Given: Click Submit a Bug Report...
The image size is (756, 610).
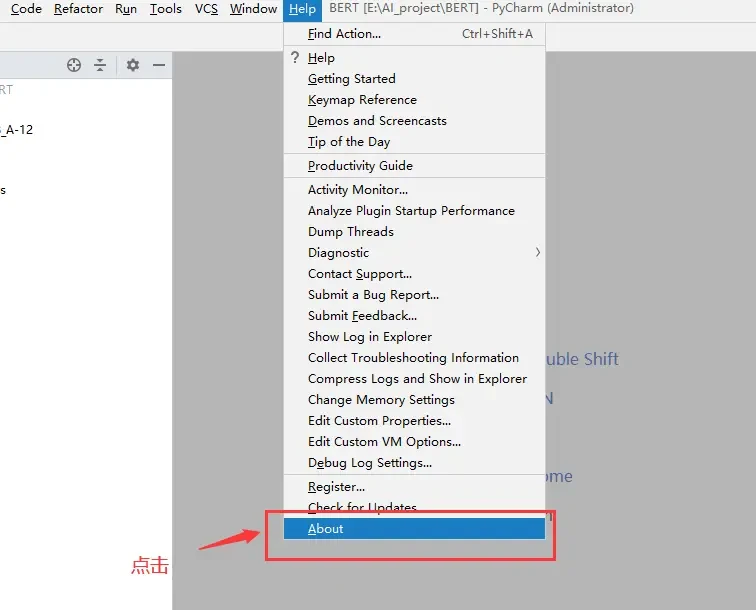Looking at the screenshot, I should [x=373, y=295].
